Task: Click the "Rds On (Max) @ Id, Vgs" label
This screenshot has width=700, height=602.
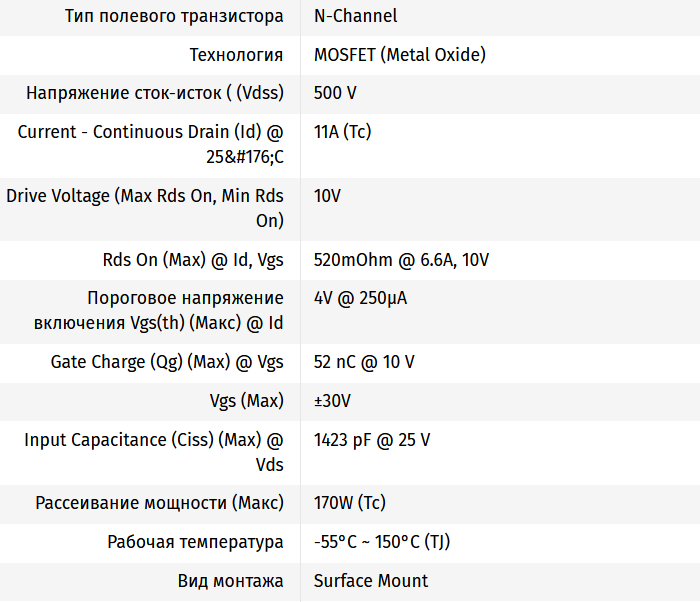Action: point(193,260)
